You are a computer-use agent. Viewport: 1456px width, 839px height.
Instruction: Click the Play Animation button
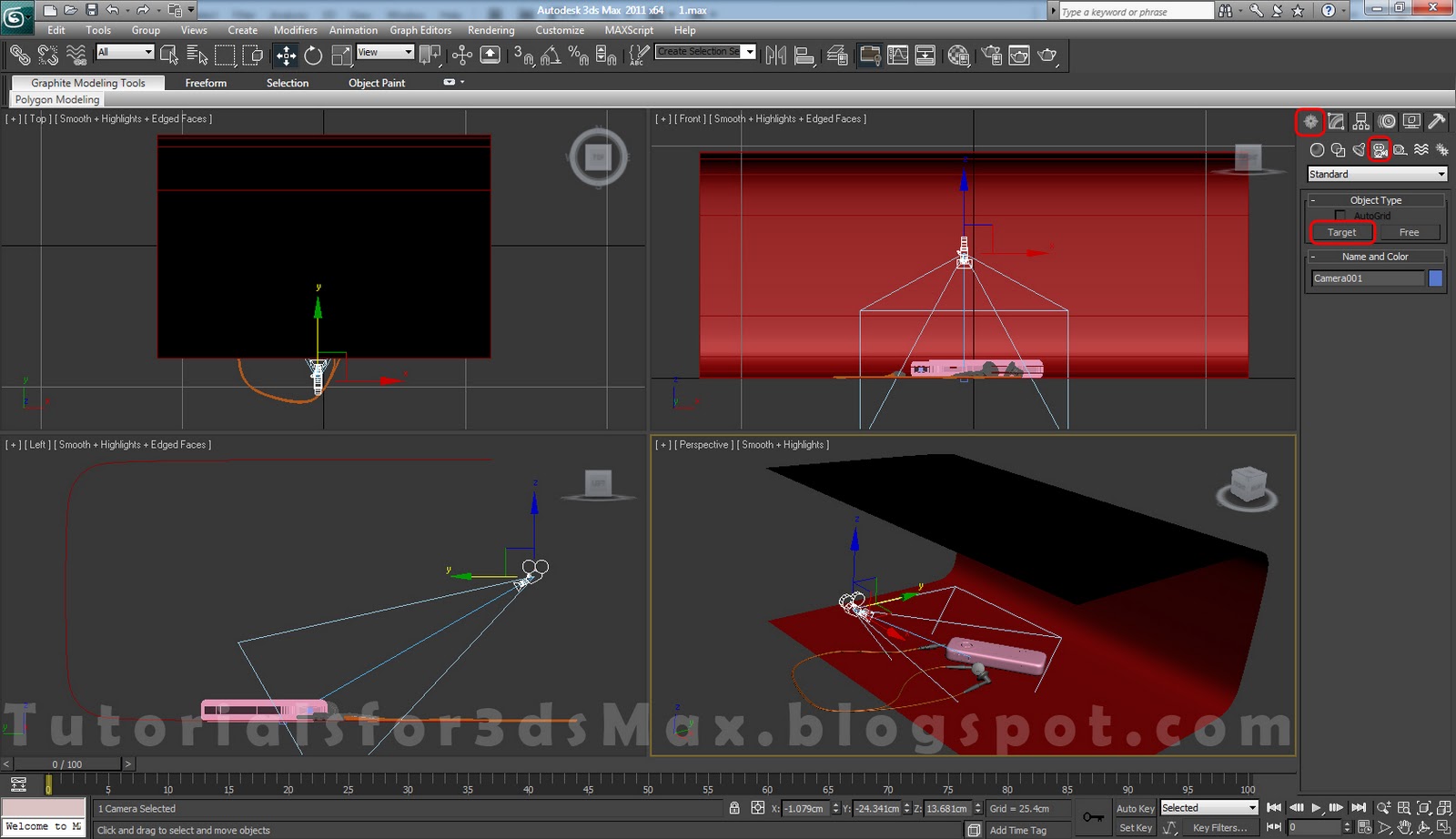[x=1316, y=808]
